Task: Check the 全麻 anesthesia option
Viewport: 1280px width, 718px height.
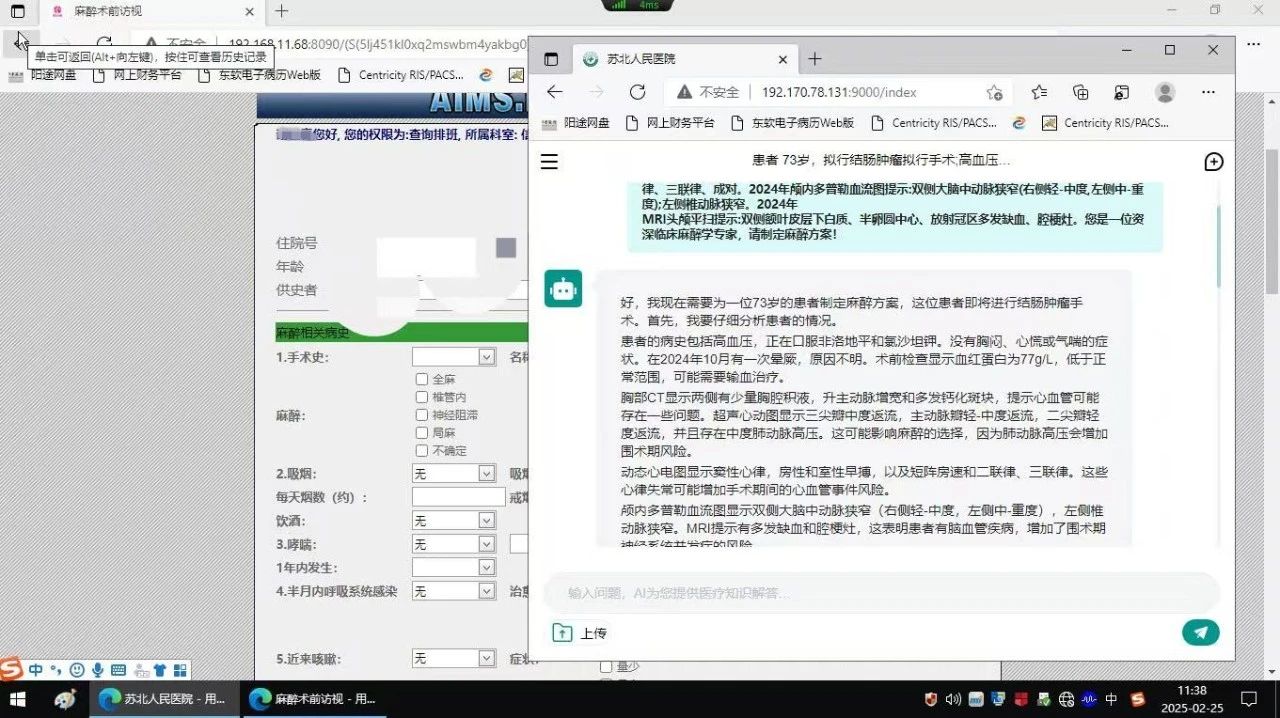Action: tap(423, 379)
